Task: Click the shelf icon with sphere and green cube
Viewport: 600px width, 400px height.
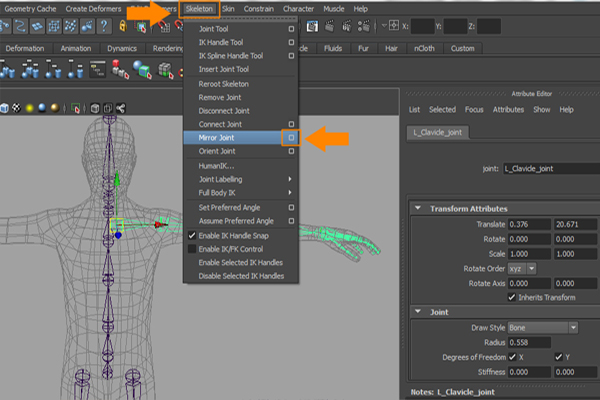Action: (x=142, y=70)
